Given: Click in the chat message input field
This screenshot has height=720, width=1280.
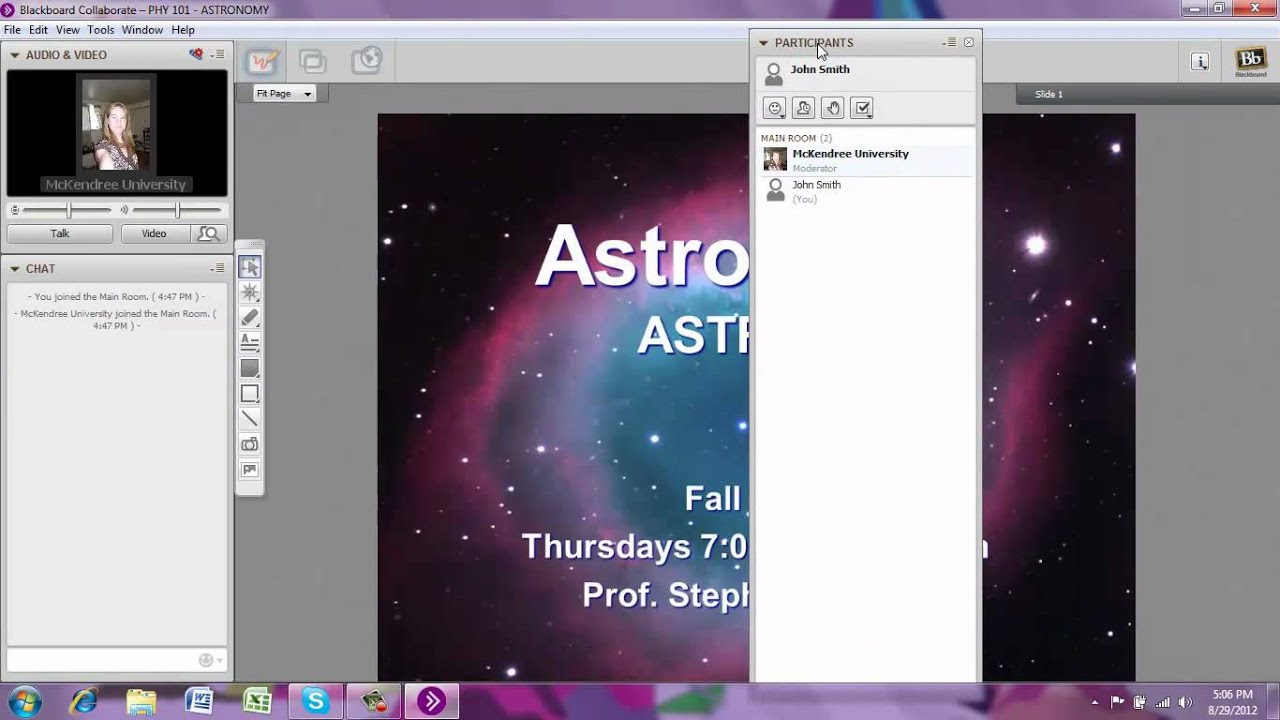Looking at the screenshot, I should point(102,660).
